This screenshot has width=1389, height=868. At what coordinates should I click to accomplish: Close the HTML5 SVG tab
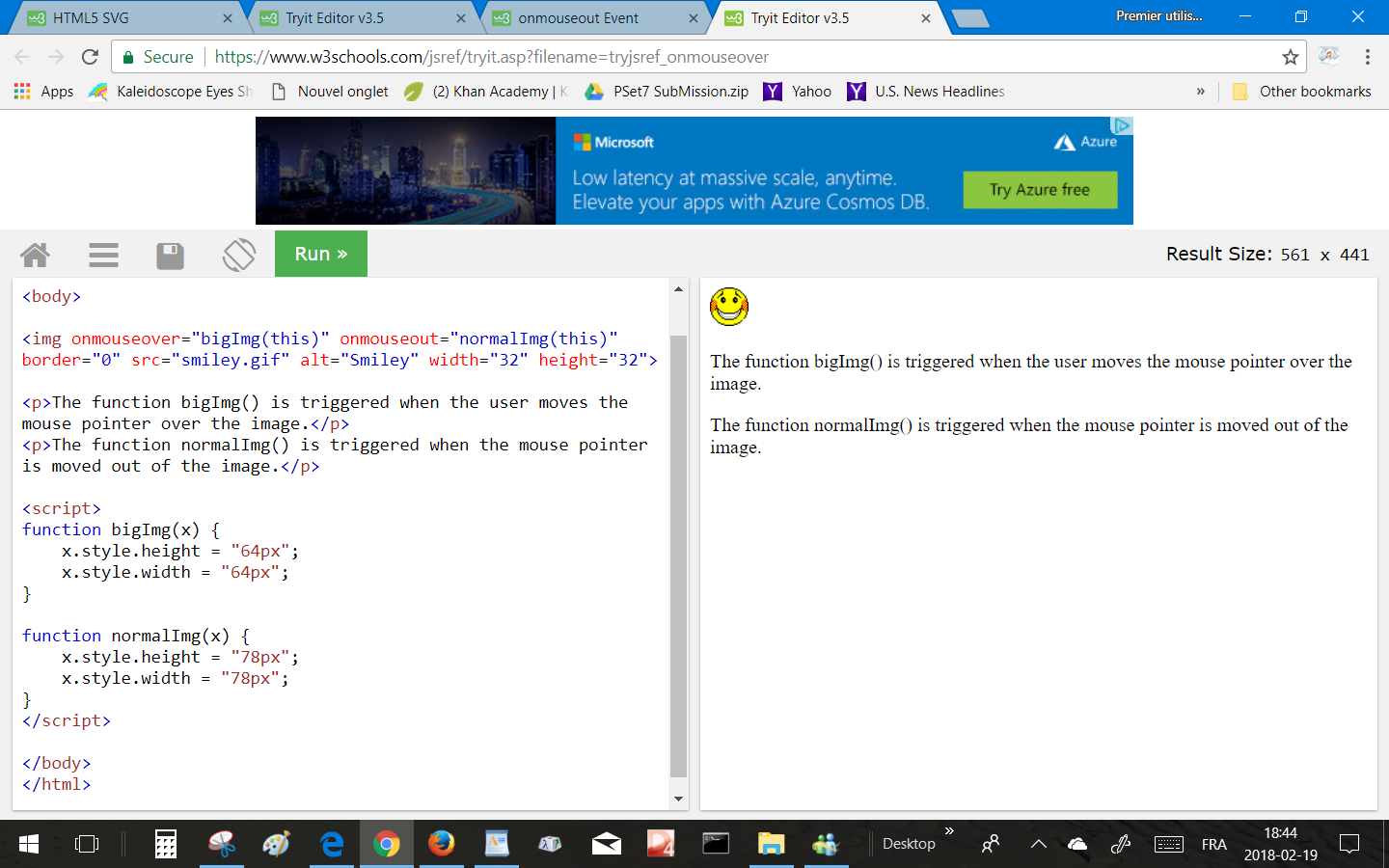coord(228,17)
